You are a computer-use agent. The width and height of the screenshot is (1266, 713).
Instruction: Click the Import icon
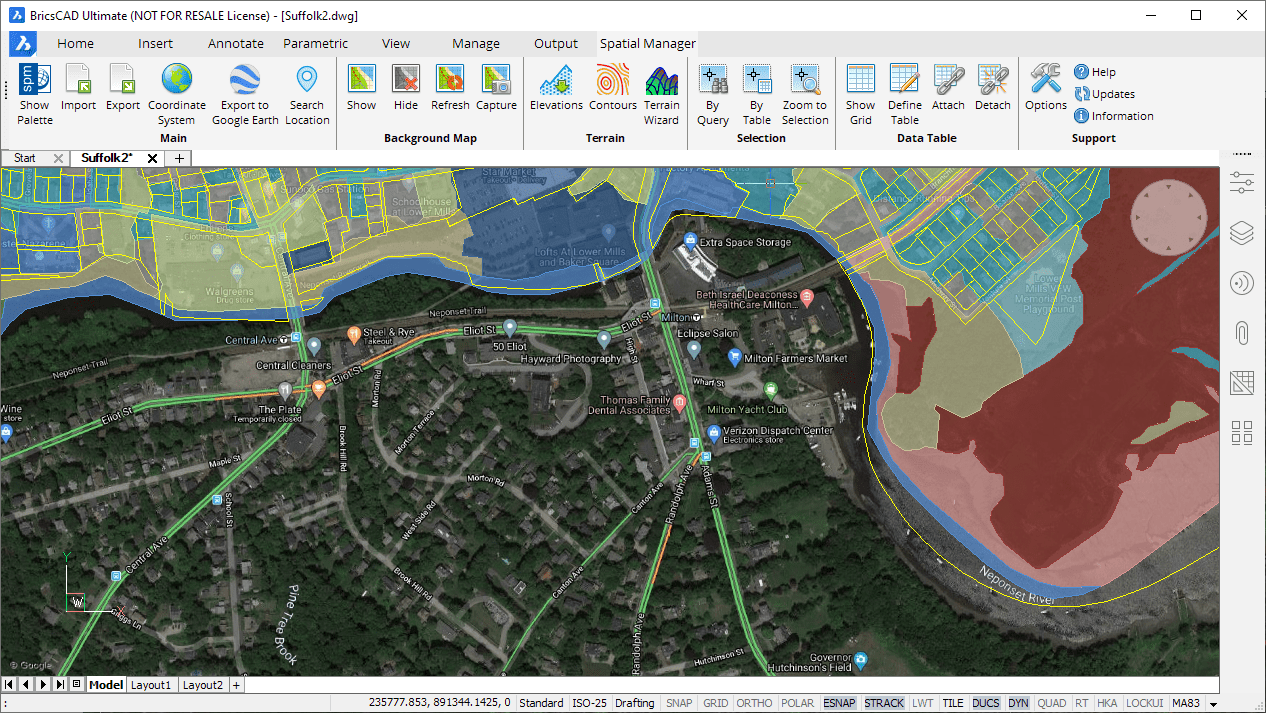click(78, 88)
